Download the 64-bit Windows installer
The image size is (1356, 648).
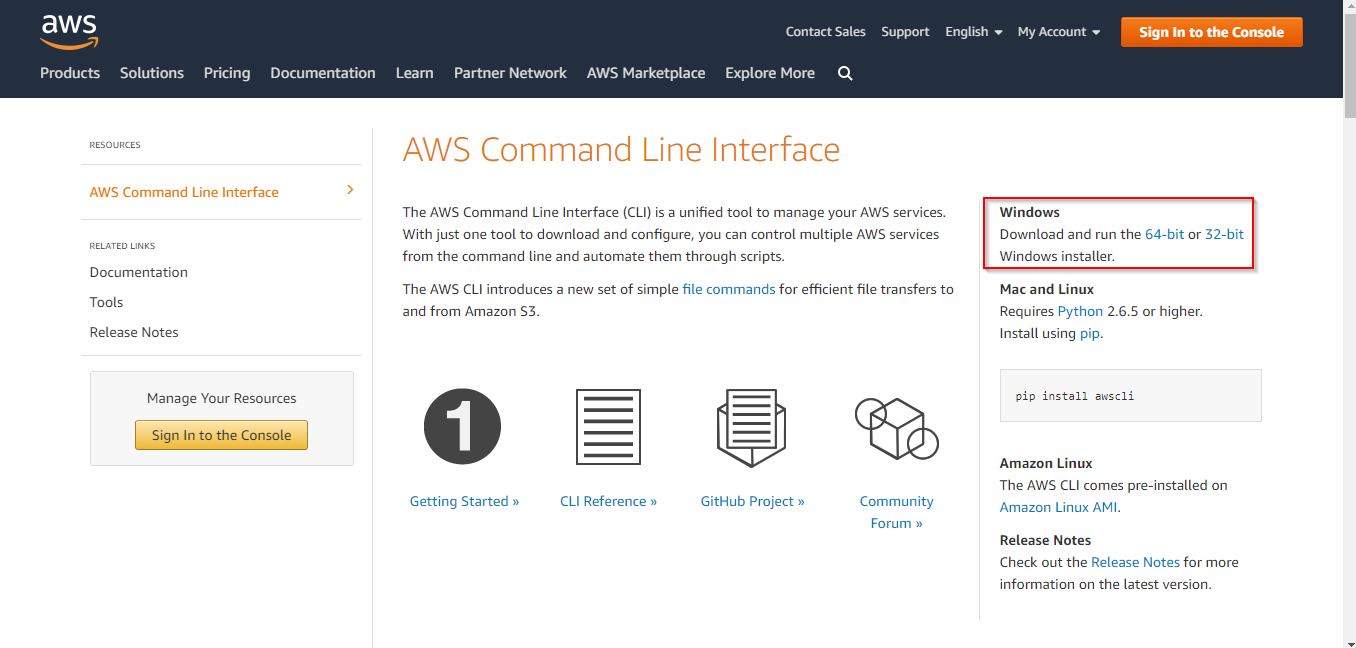[1166, 233]
